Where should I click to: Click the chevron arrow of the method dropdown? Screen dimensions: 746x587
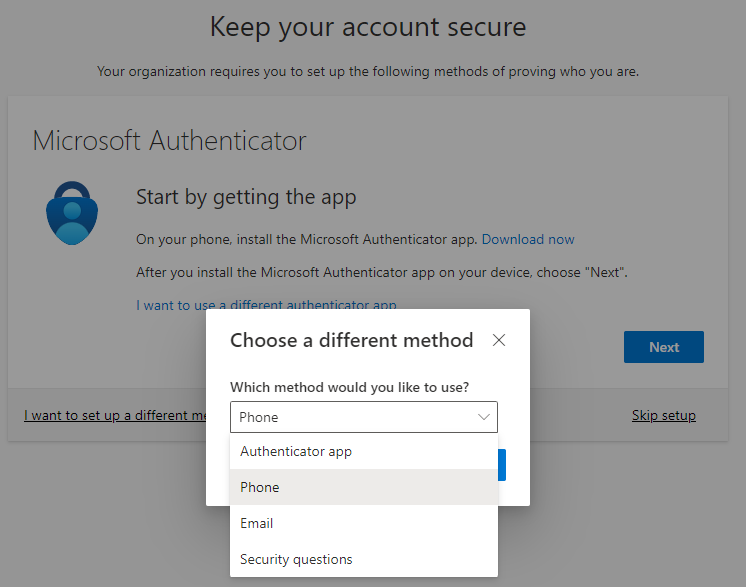(484, 417)
